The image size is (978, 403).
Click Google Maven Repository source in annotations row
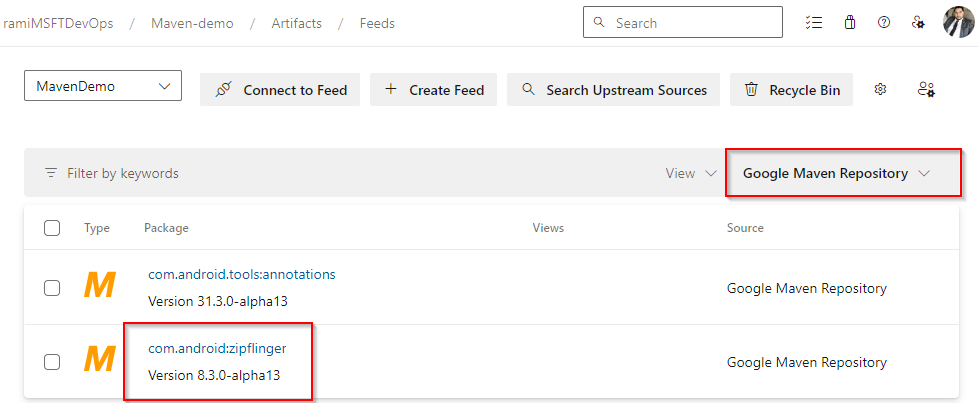point(806,289)
